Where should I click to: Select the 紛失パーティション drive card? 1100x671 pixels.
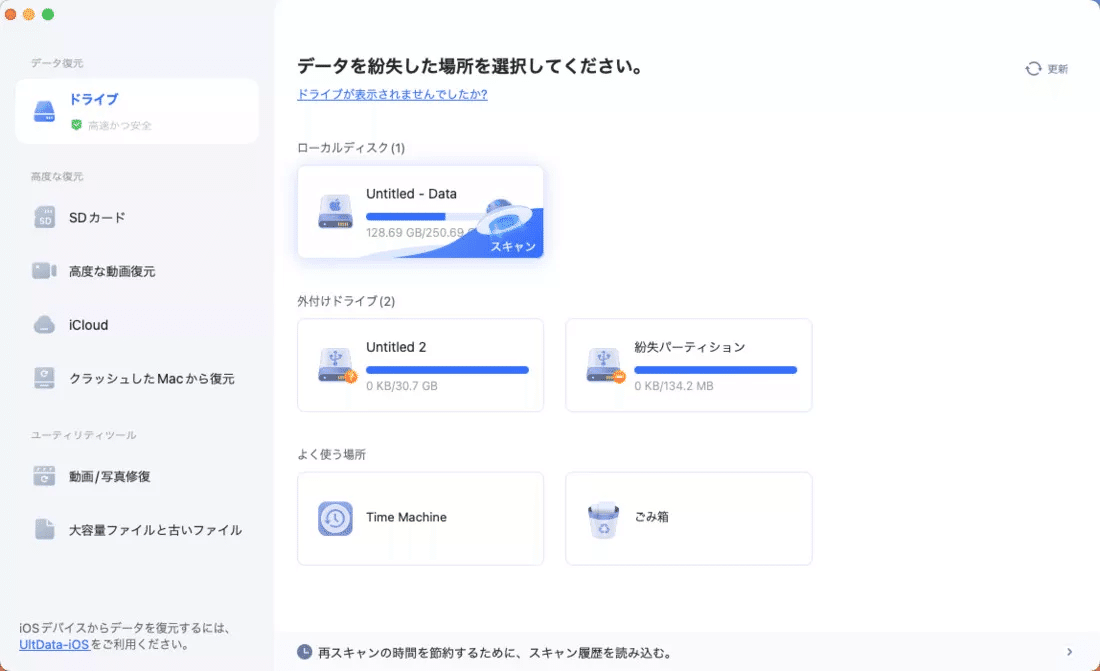pyautogui.click(x=688, y=365)
